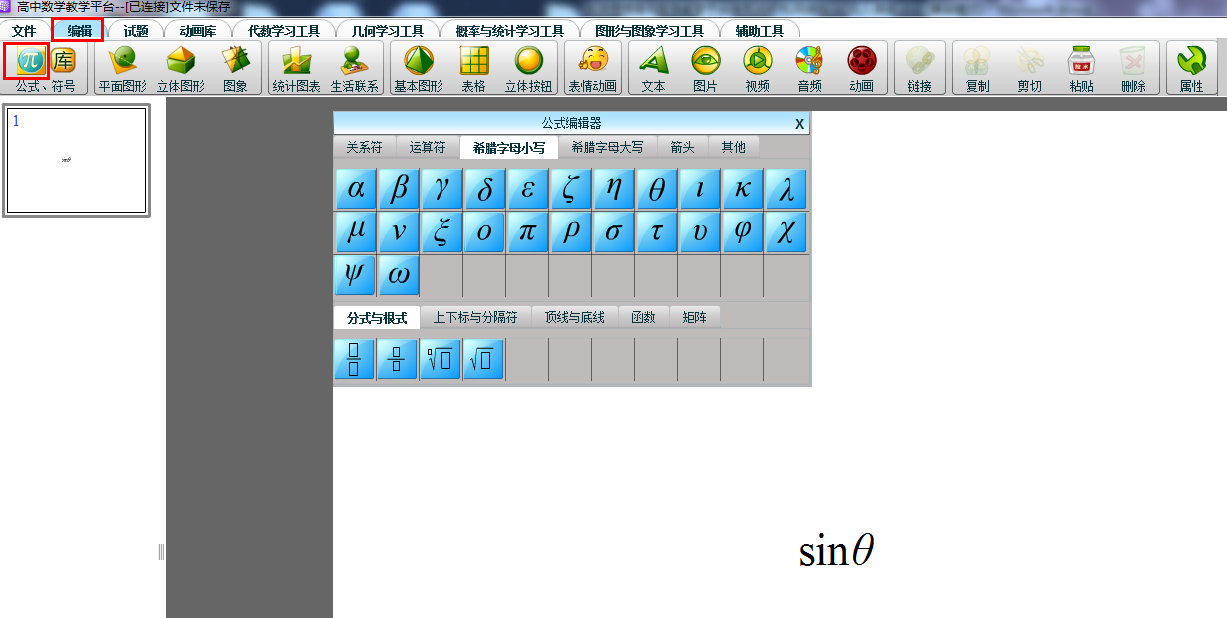The image size is (1227, 618).
Task: Insert the Greek letter alpha
Action: click(x=355, y=190)
